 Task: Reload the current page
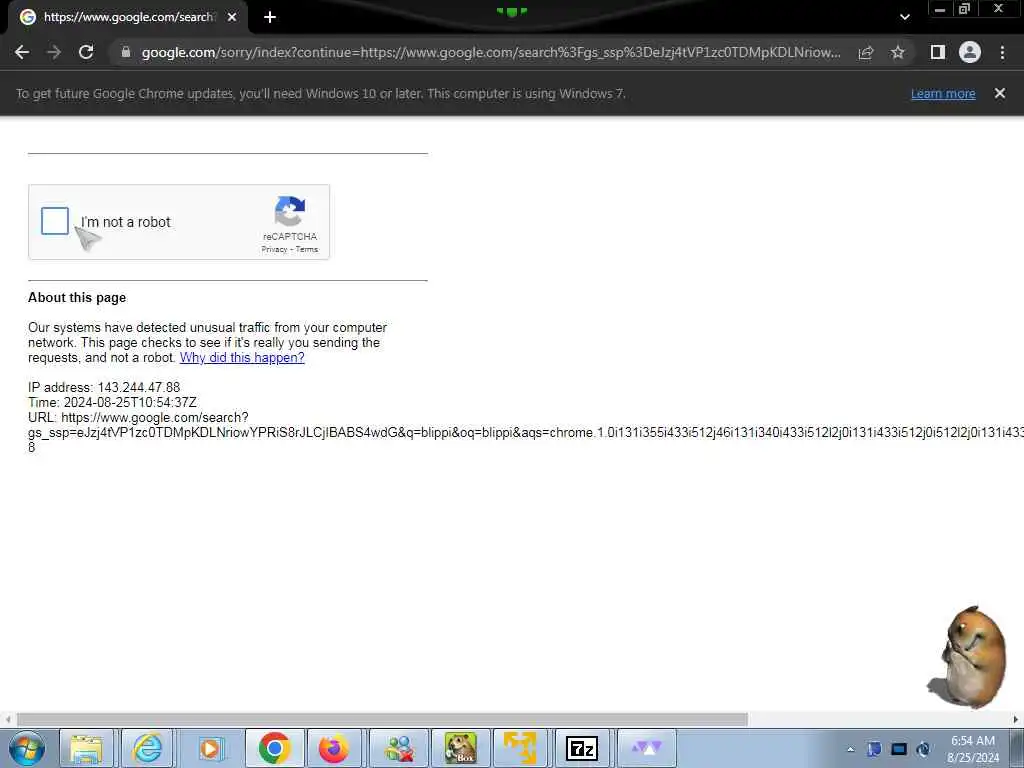(86, 52)
